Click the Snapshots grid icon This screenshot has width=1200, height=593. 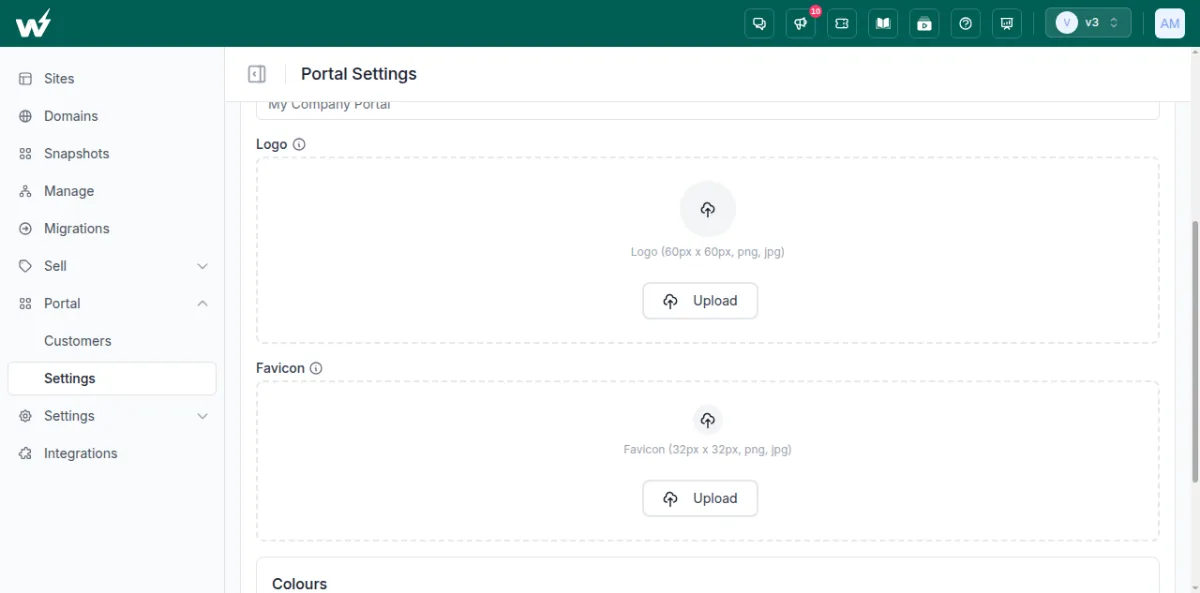(x=26, y=154)
